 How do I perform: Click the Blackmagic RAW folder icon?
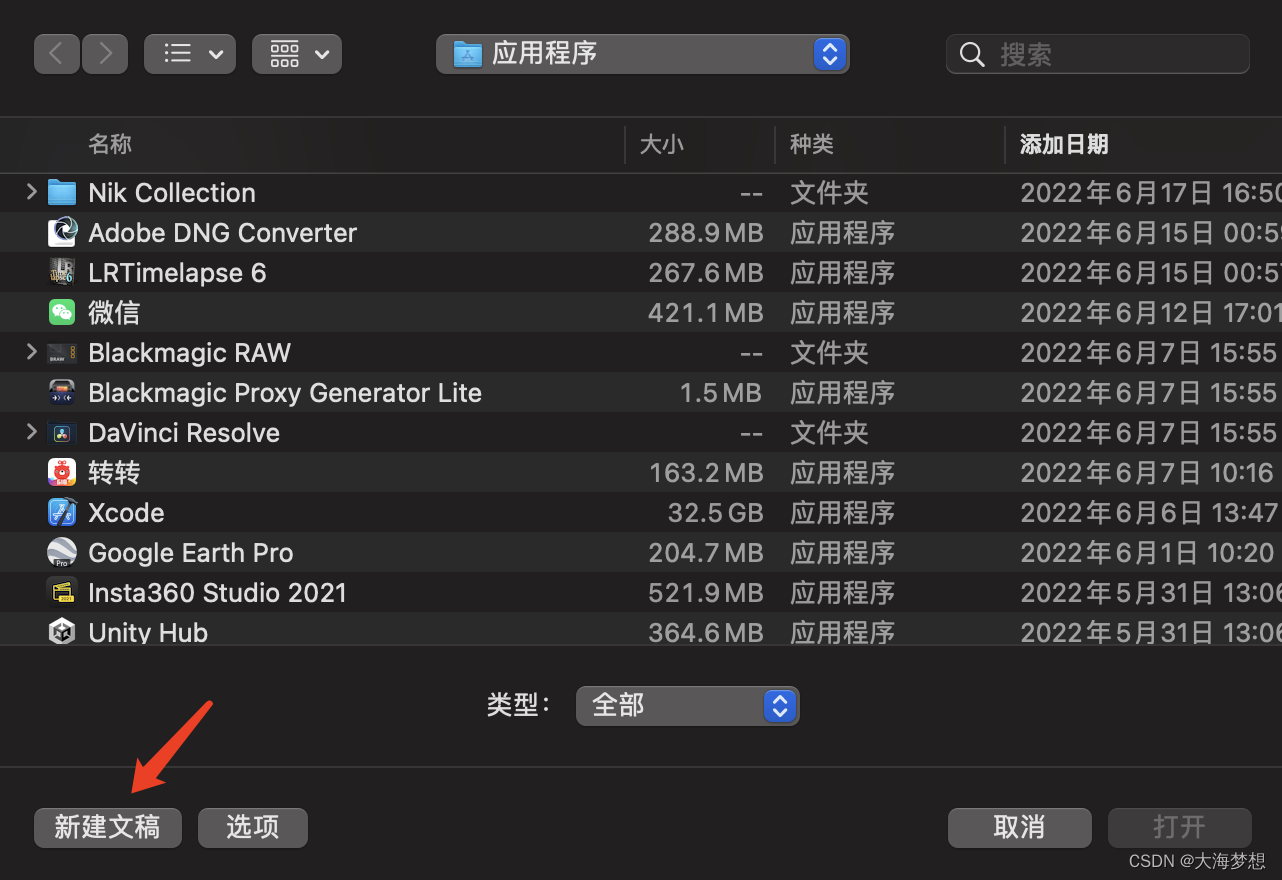pyautogui.click(x=62, y=352)
